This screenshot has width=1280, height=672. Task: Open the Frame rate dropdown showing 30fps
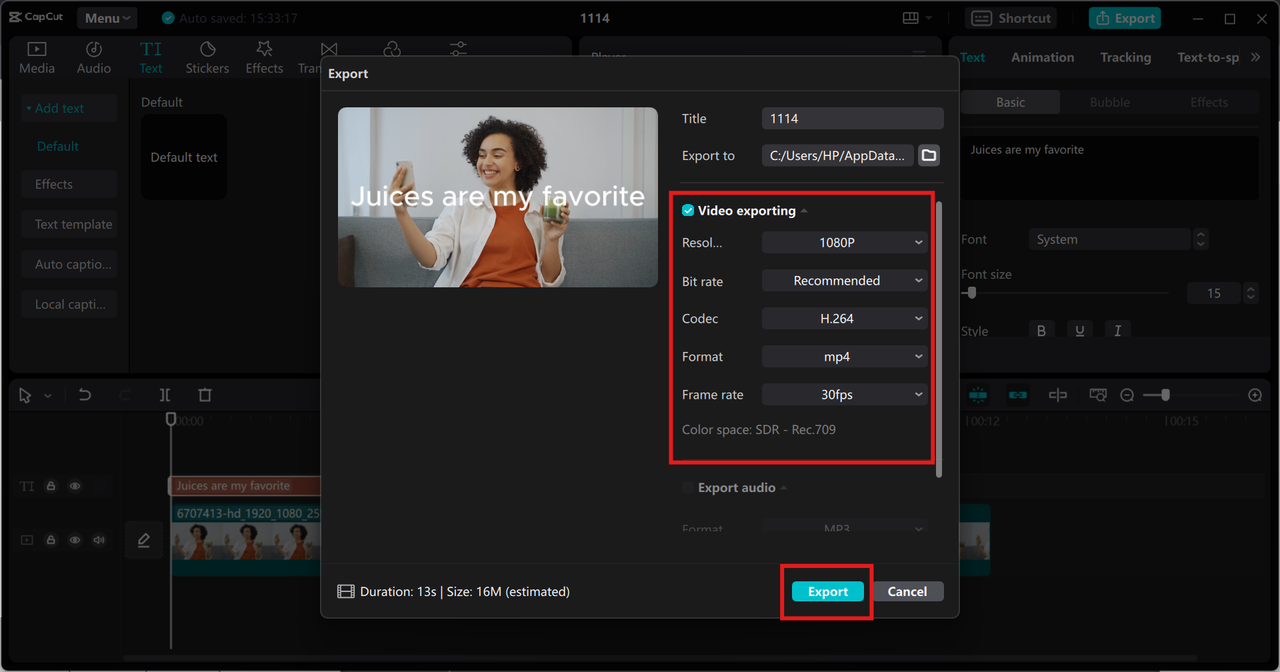pos(844,394)
